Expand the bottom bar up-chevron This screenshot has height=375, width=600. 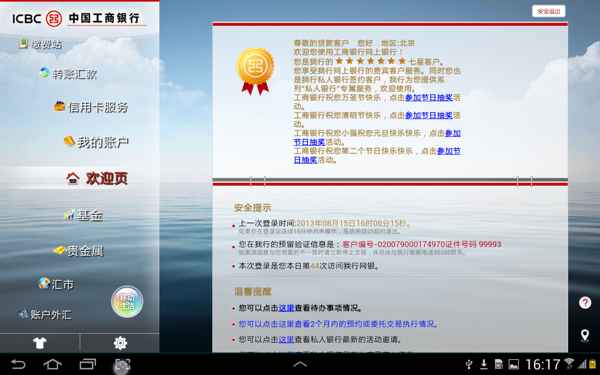coord(300,364)
